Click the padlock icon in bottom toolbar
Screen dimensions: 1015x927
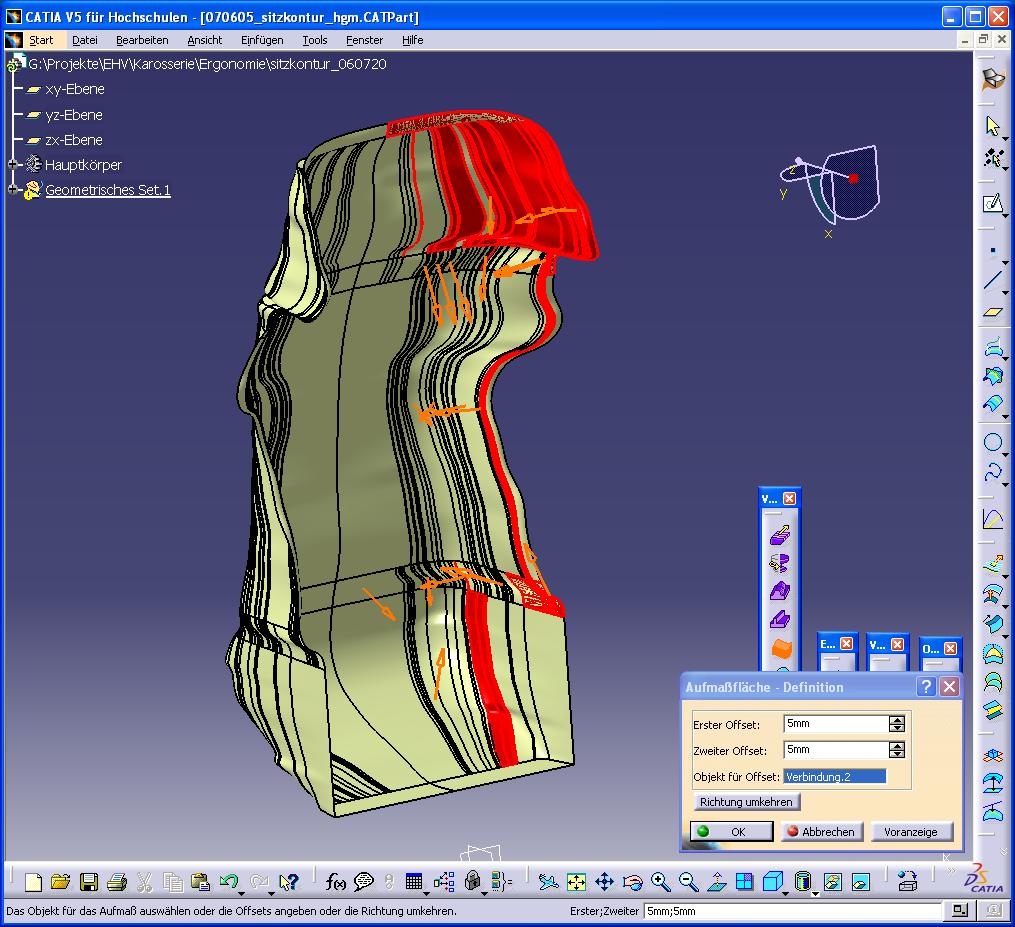tap(473, 882)
